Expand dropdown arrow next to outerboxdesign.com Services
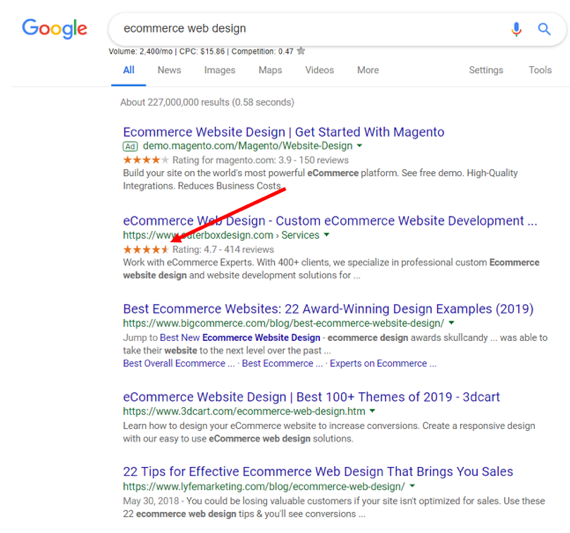The width and height of the screenshot is (570, 533). pos(326,235)
